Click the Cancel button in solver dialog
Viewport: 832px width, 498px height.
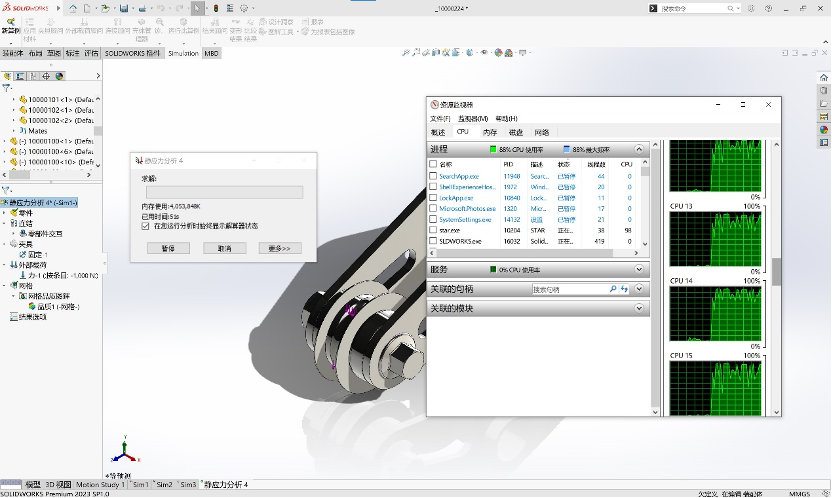pyautogui.click(x=224, y=248)
